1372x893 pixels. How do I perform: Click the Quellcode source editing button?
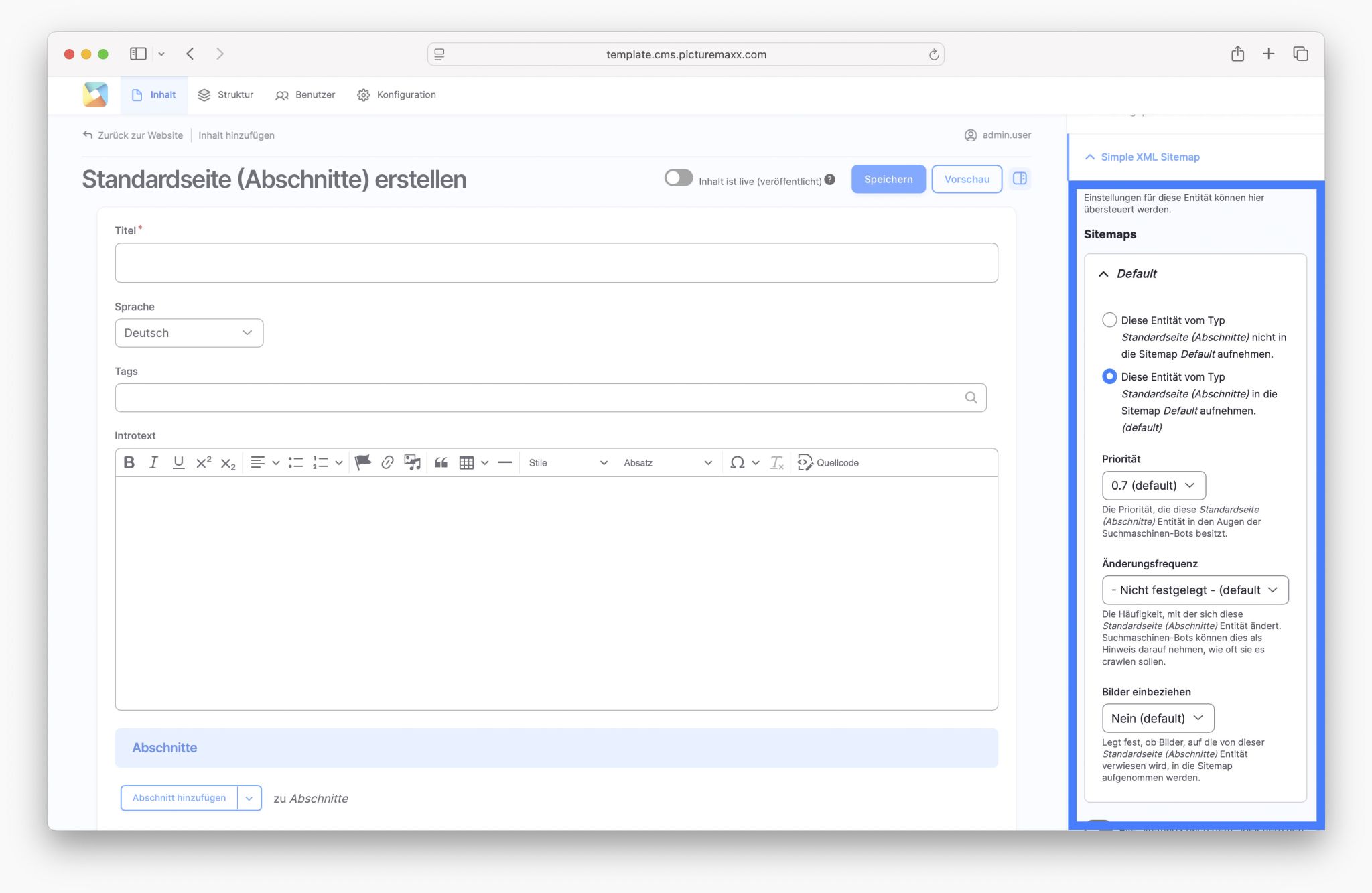click(828, 462)
